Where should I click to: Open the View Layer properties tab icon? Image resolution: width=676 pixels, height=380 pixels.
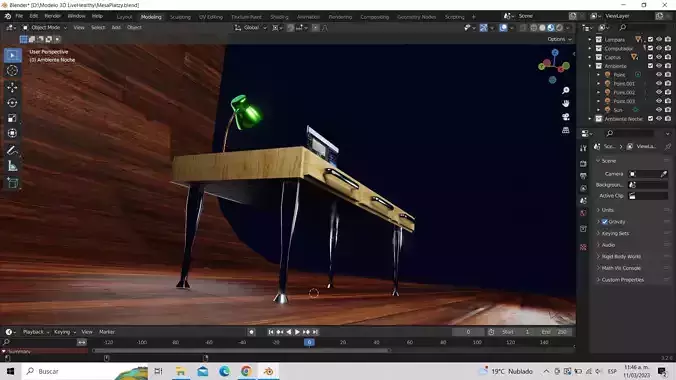[583, 188]
